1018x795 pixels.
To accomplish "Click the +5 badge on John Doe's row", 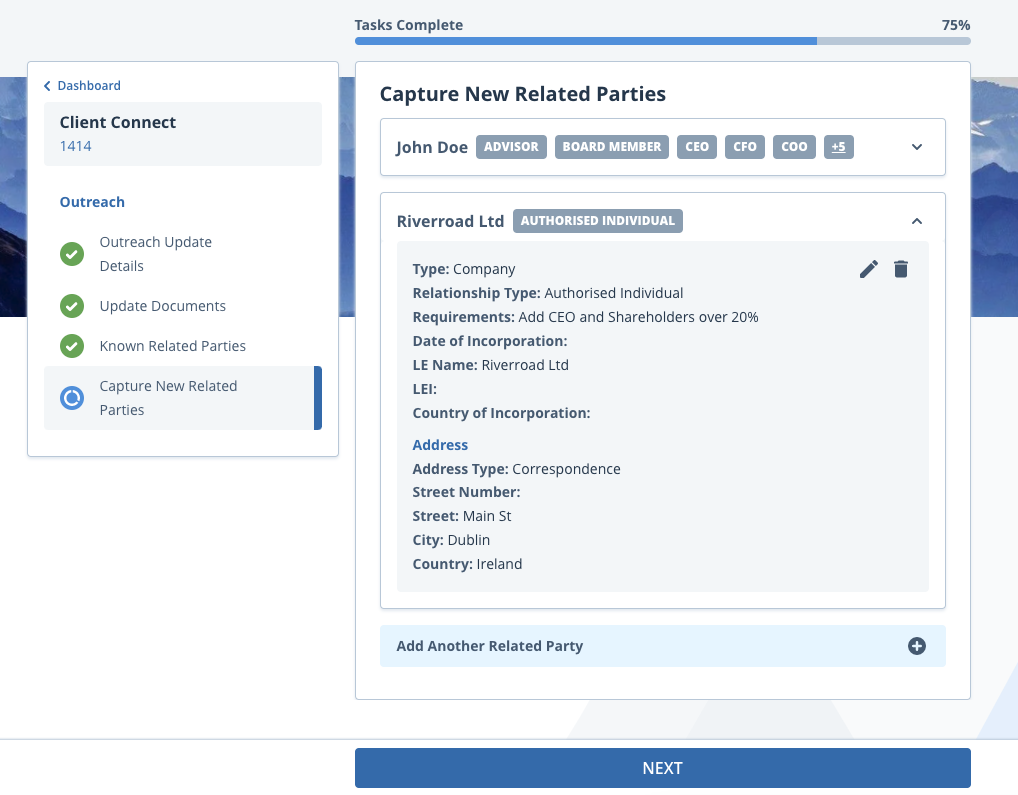I will [x=838, y=146].
